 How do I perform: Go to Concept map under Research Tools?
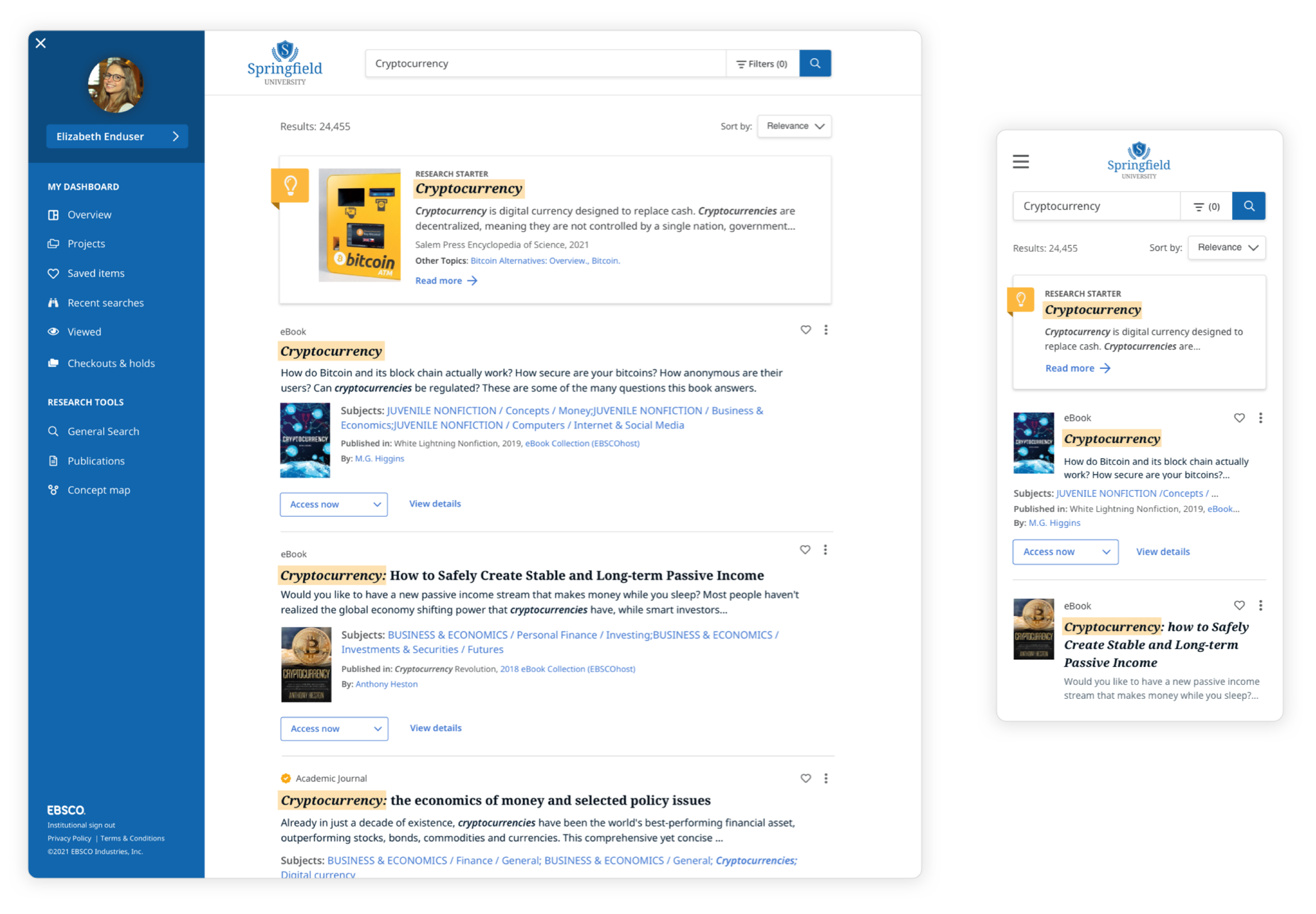pos(99,490)
